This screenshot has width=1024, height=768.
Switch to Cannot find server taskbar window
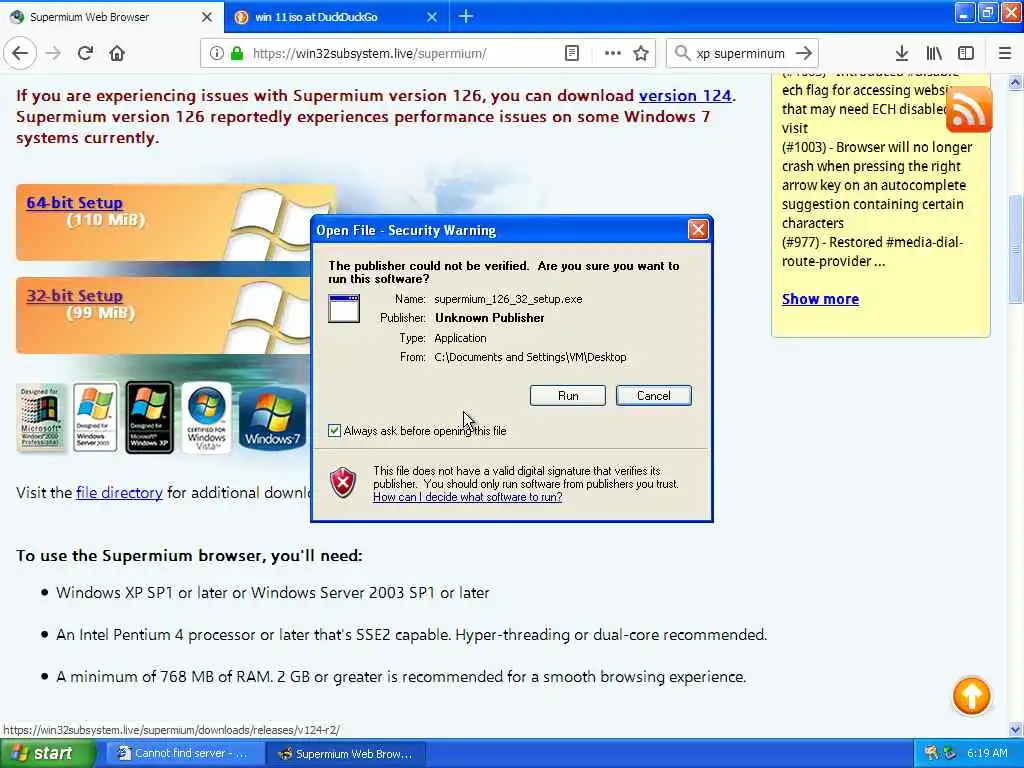coord(184,753)
